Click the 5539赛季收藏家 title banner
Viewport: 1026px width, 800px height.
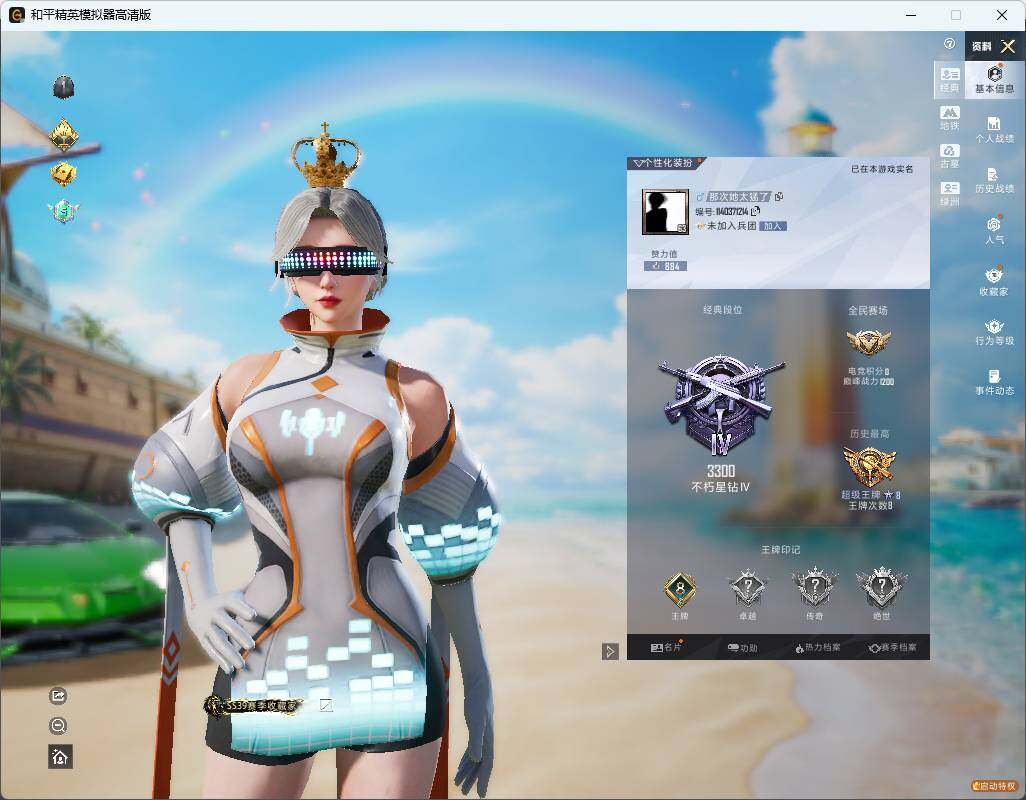point(253,706)
